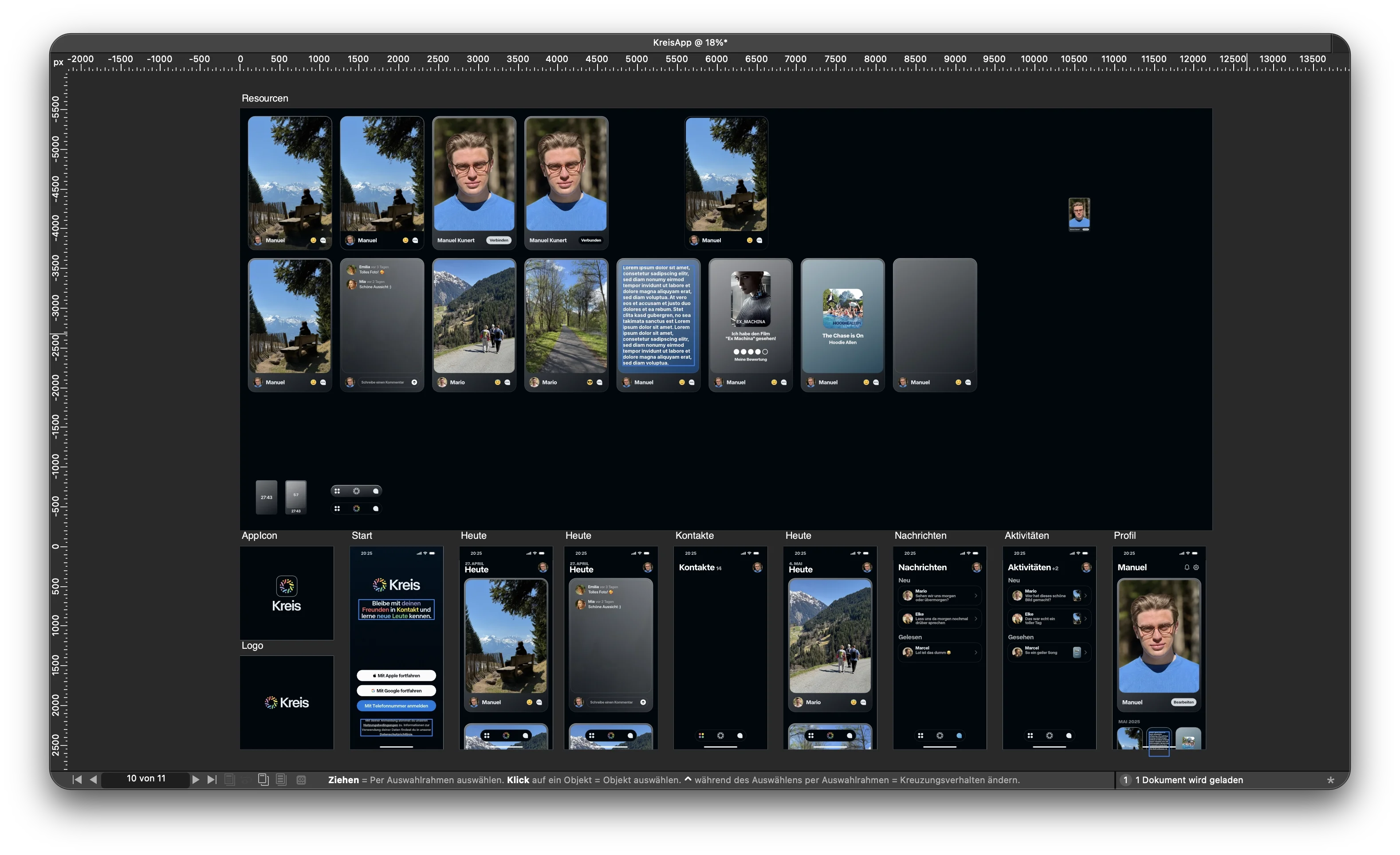Click the emoji icon on the Ex Machina card
The width and height of the screenshot is (1400, 855).
click(x=774, y=382)
